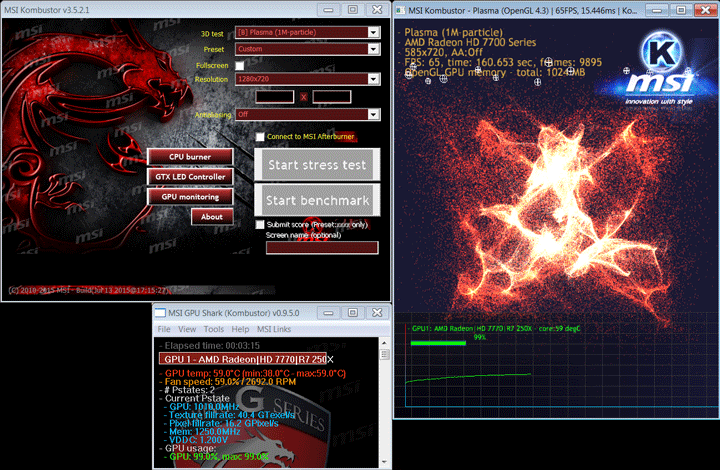This screenshot has width=720, height=470.
Task: Open the Resolution dropdown showing 1280x720
Action: click(x=308, y=79)
